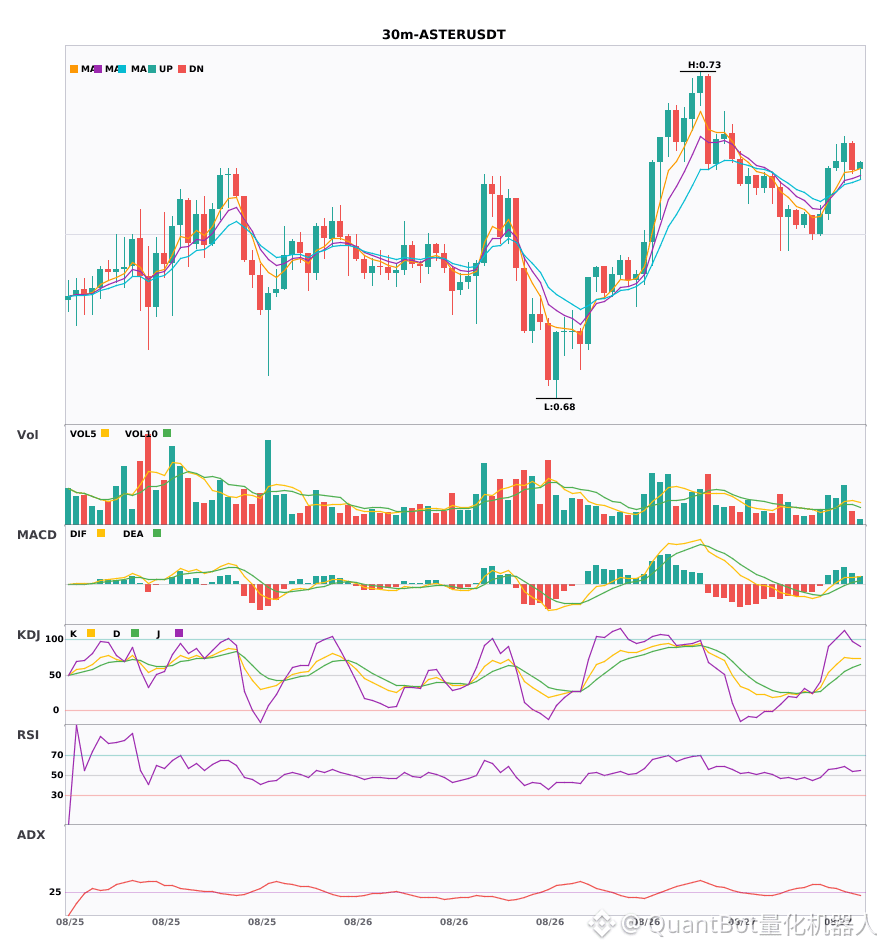Click the green VOL10 legend swatch
Screen dimensions: 885x950
point(167,433)
